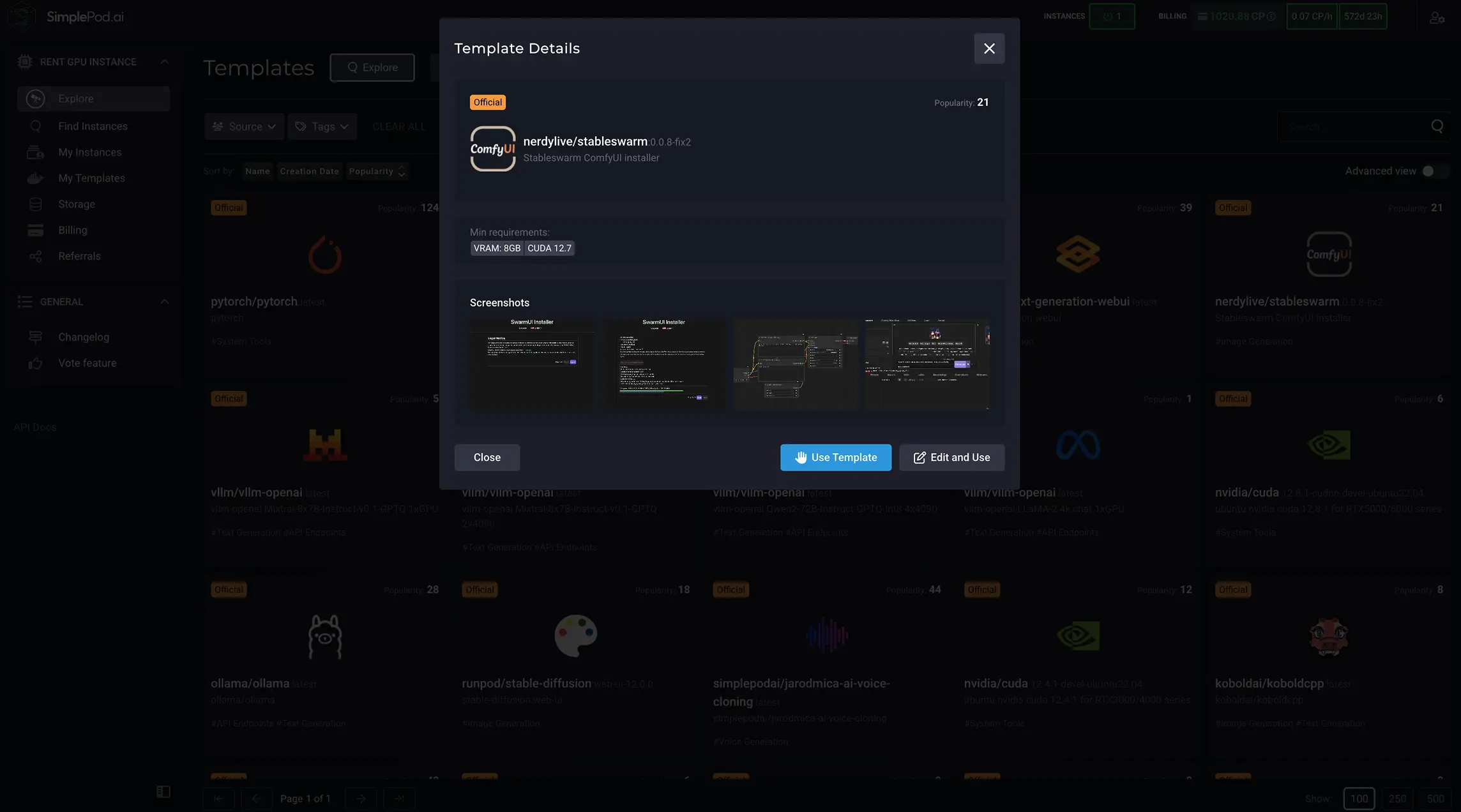Open Find Instances in sidebar
This screenshot has width=1461, height=812.
tap(93, 126)
